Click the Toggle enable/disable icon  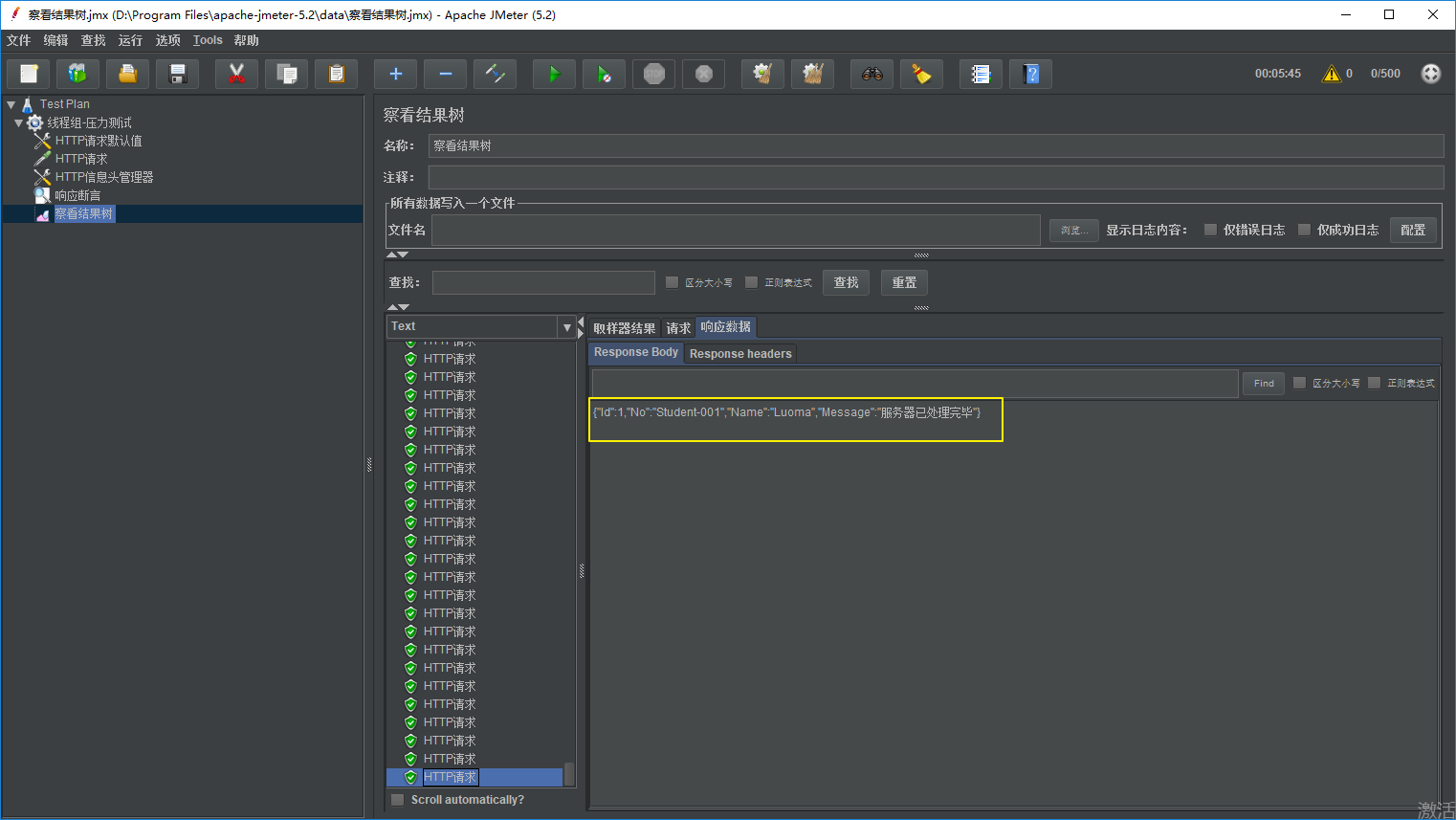click(495, 74)
